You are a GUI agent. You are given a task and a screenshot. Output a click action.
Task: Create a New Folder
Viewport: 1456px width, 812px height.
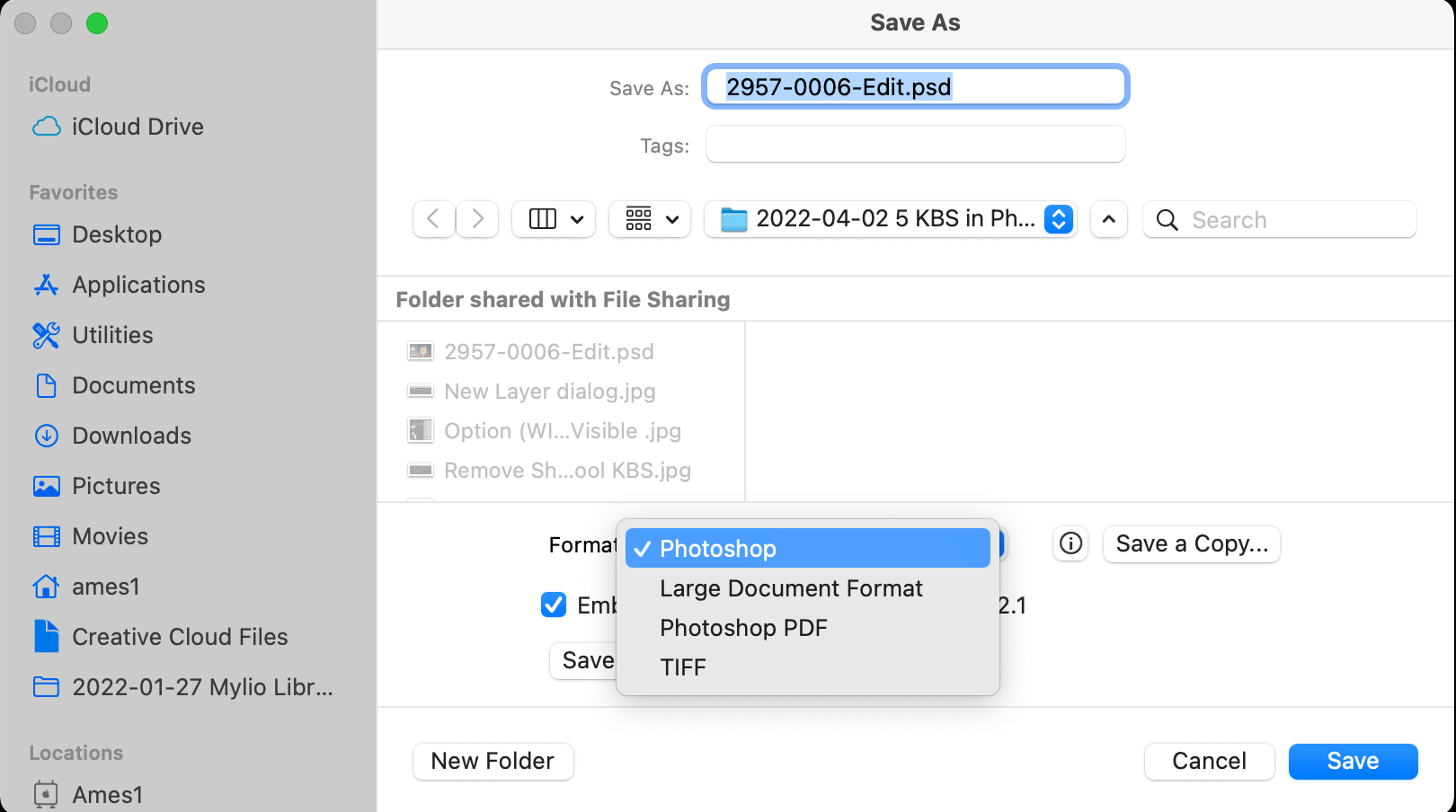coord(493,762)
